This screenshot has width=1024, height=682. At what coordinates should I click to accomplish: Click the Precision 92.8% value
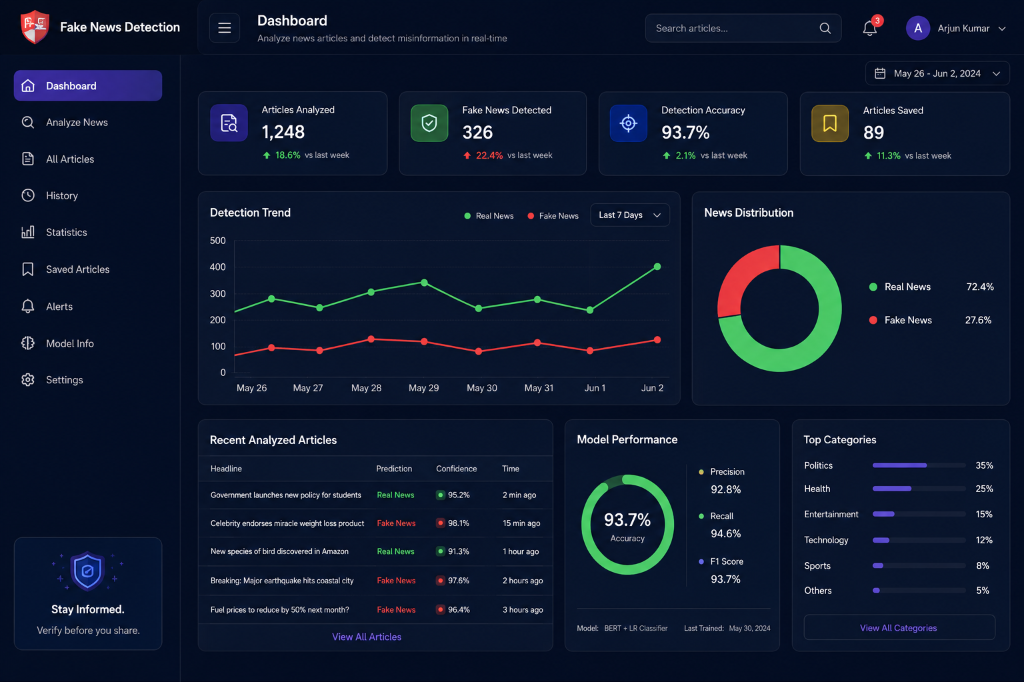726,489
